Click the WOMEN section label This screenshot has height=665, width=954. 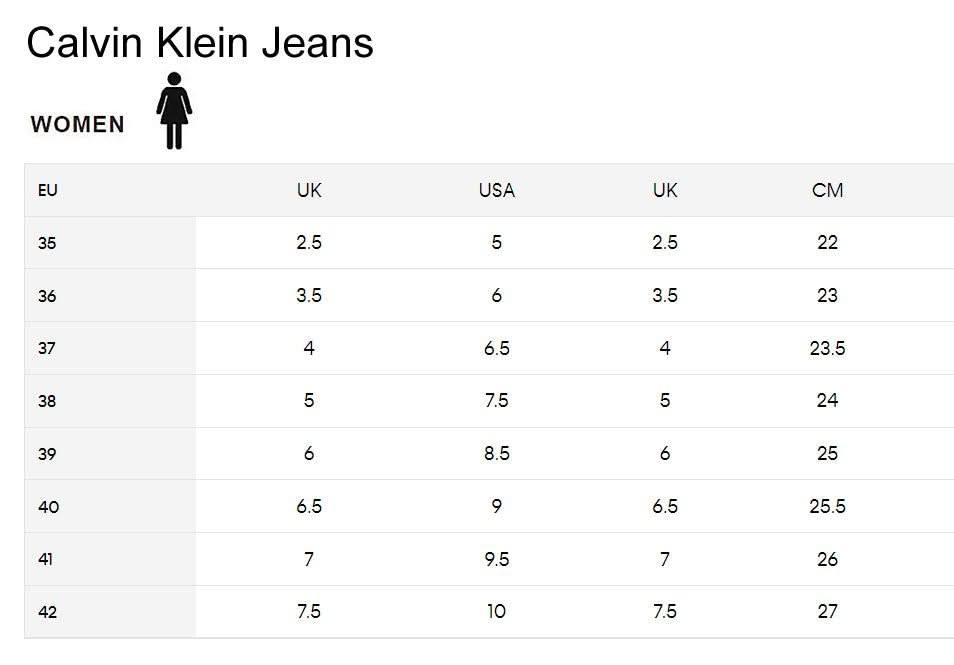click(78, 125)
